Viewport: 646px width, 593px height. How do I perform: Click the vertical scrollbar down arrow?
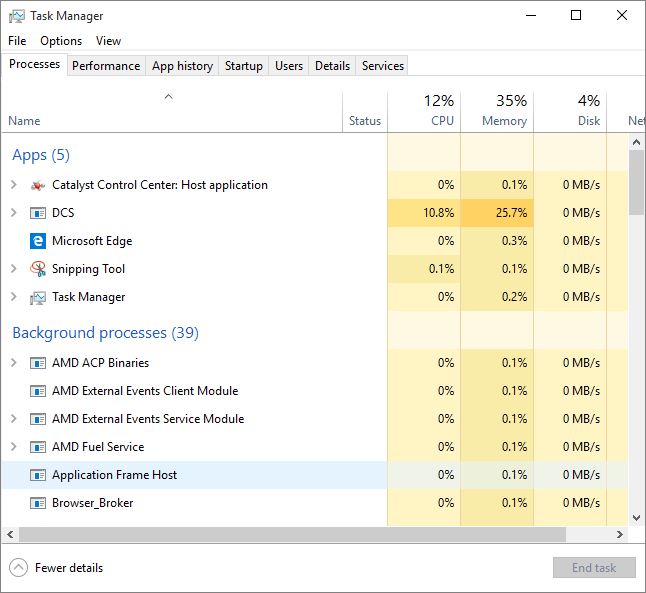point(637,518)
